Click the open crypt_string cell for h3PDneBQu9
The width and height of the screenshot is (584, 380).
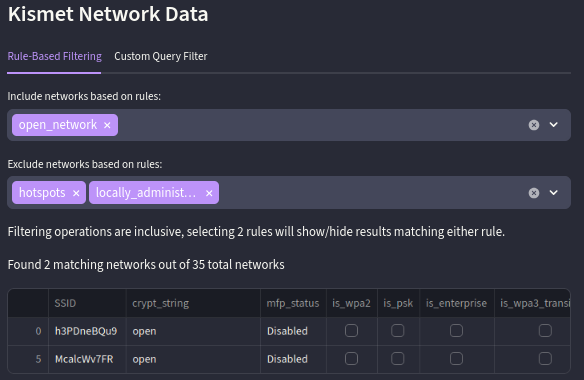coord(193,331)
